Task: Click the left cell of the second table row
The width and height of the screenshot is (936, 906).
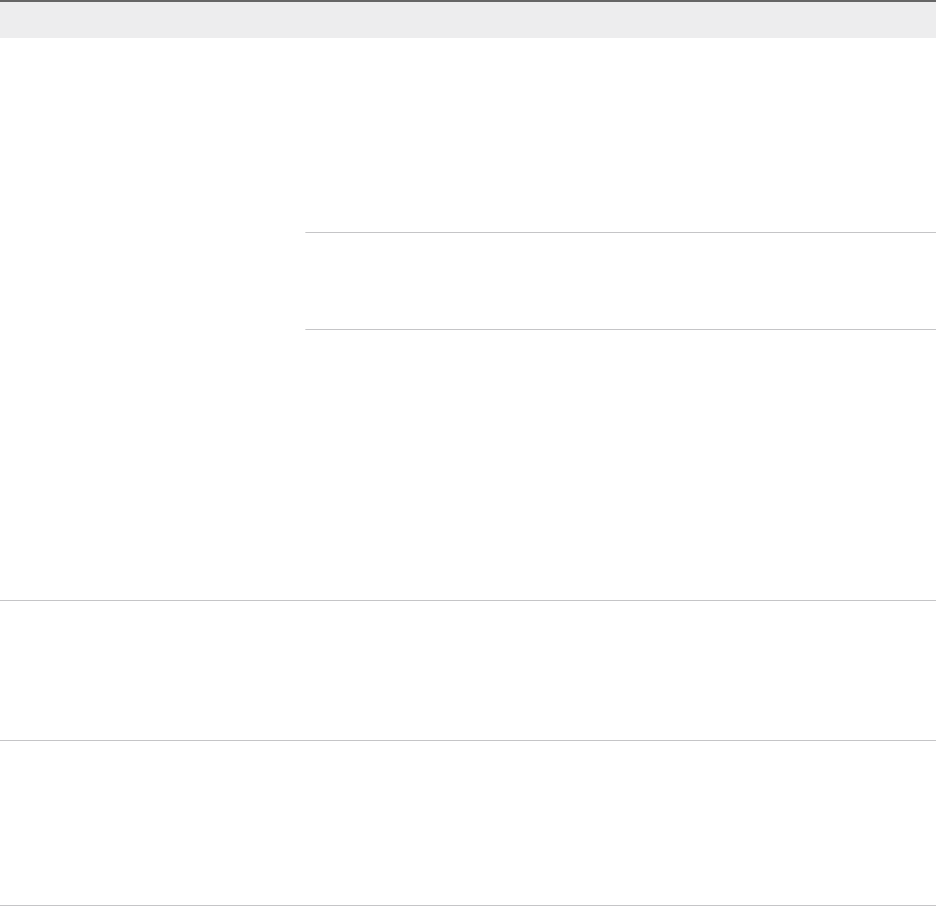Action: tap(152, 670)
